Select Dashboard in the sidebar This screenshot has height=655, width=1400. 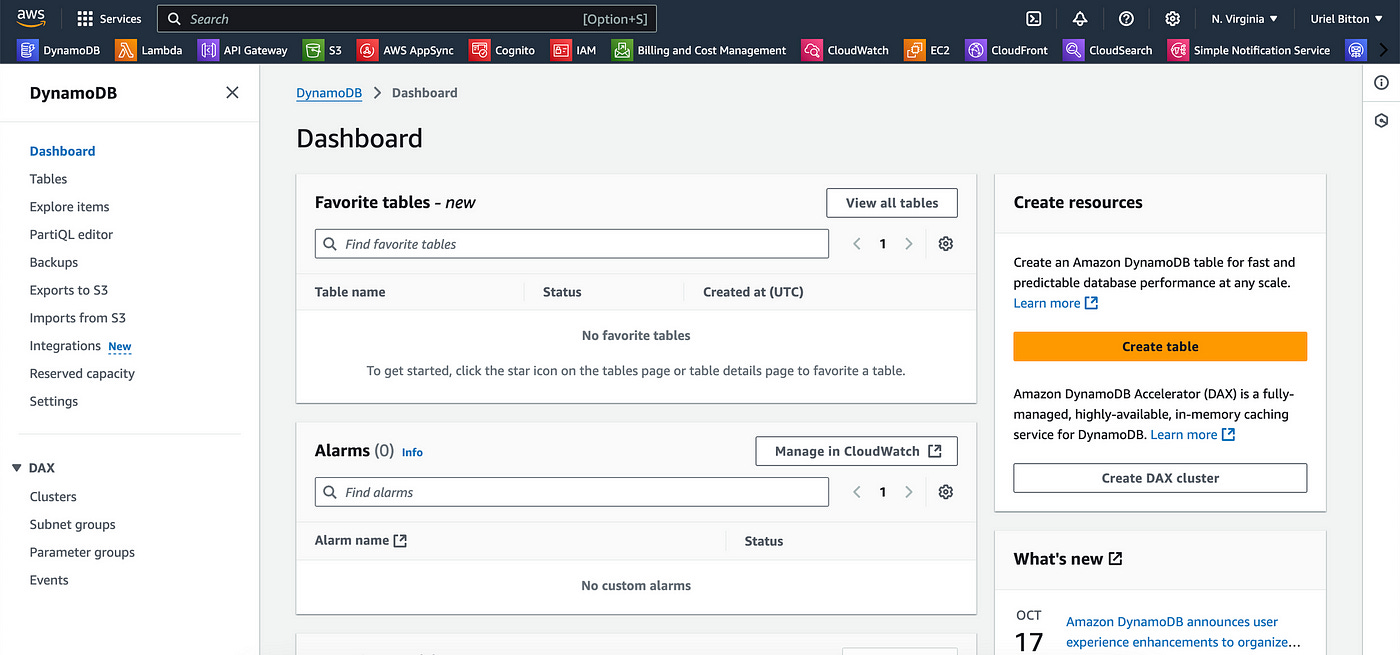pyautogui.click(x=62, y=151)
